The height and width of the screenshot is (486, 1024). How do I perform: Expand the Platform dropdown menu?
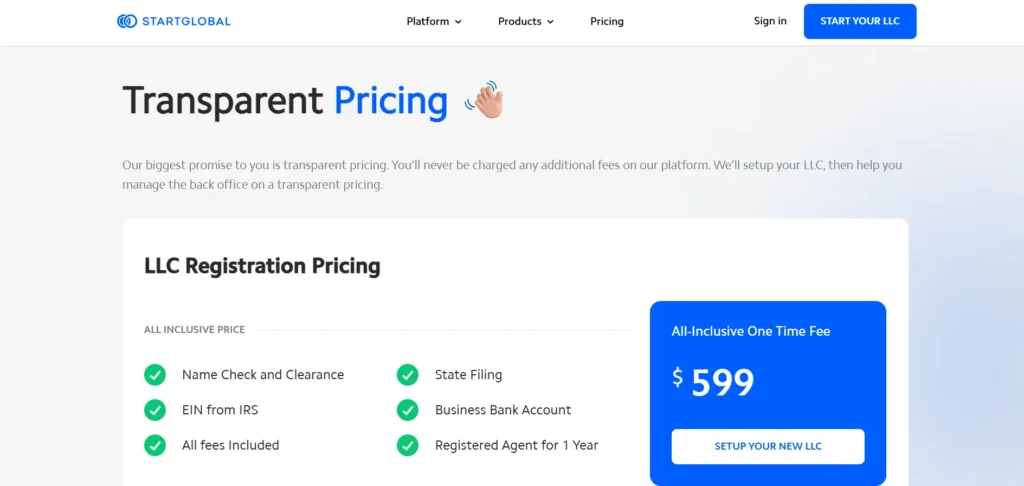434,22
